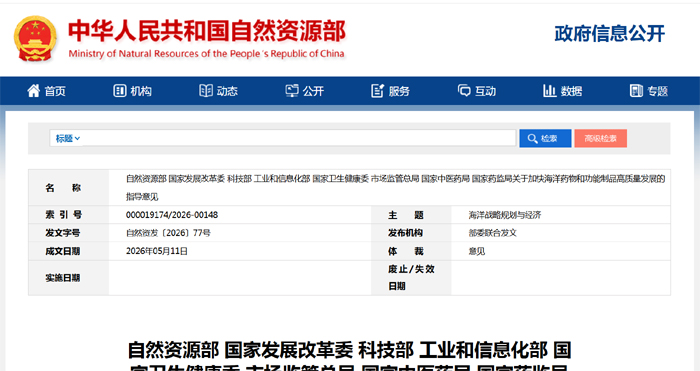Click the 索引号 row label
Image resolution: width=700 pixels, height=371 pixels.
63,215
